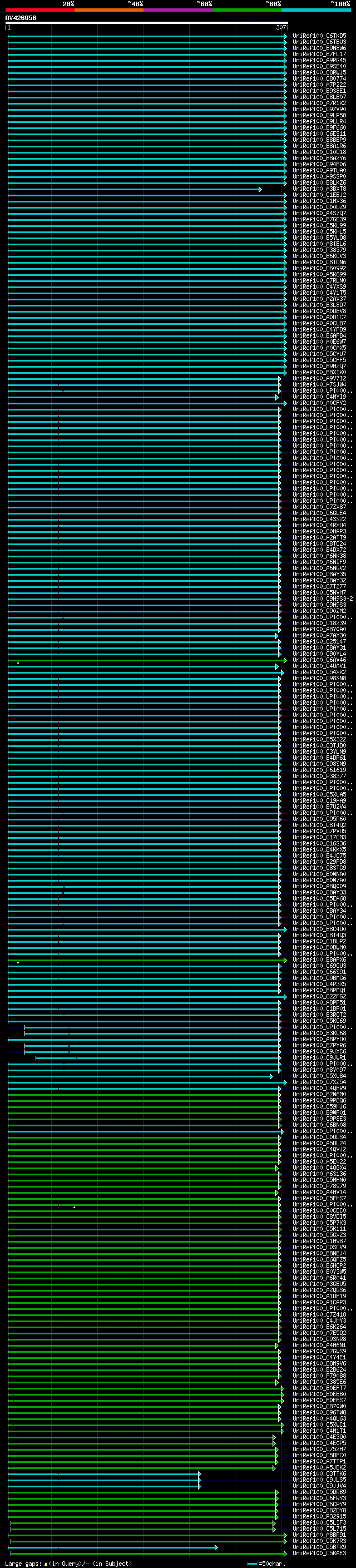This screenshot has width=356, height=1568.
Task: Select hit label UniRef100_A8BR91
Action: click(319, 1535)
